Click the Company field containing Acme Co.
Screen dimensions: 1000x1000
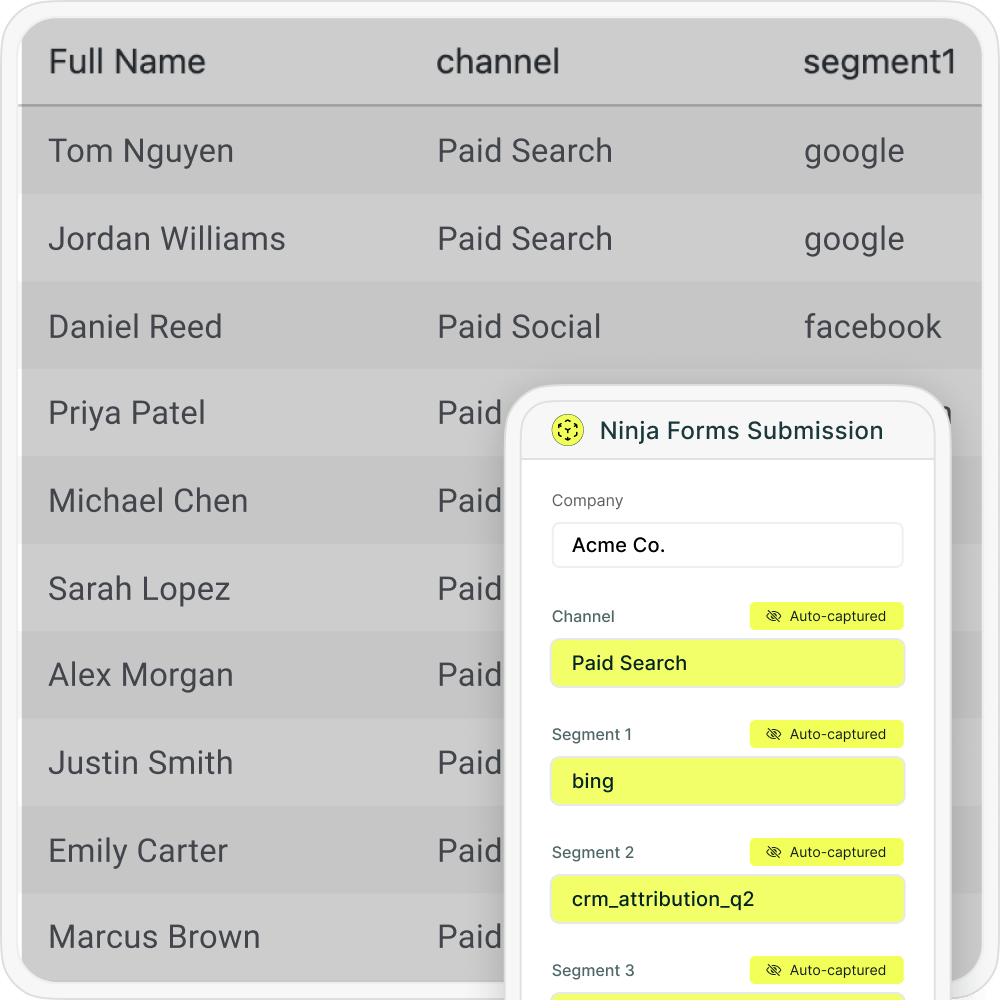(x=727, y=545)
